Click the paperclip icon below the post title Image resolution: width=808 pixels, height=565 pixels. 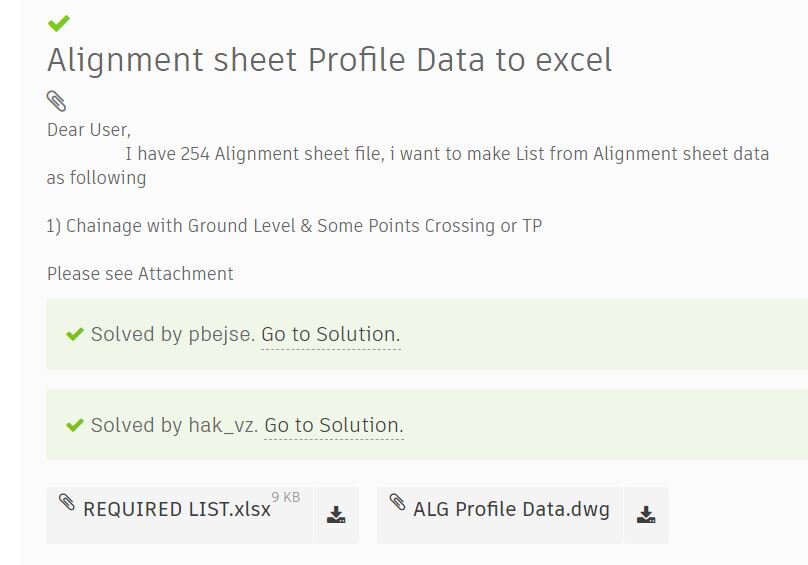point(56,101)
